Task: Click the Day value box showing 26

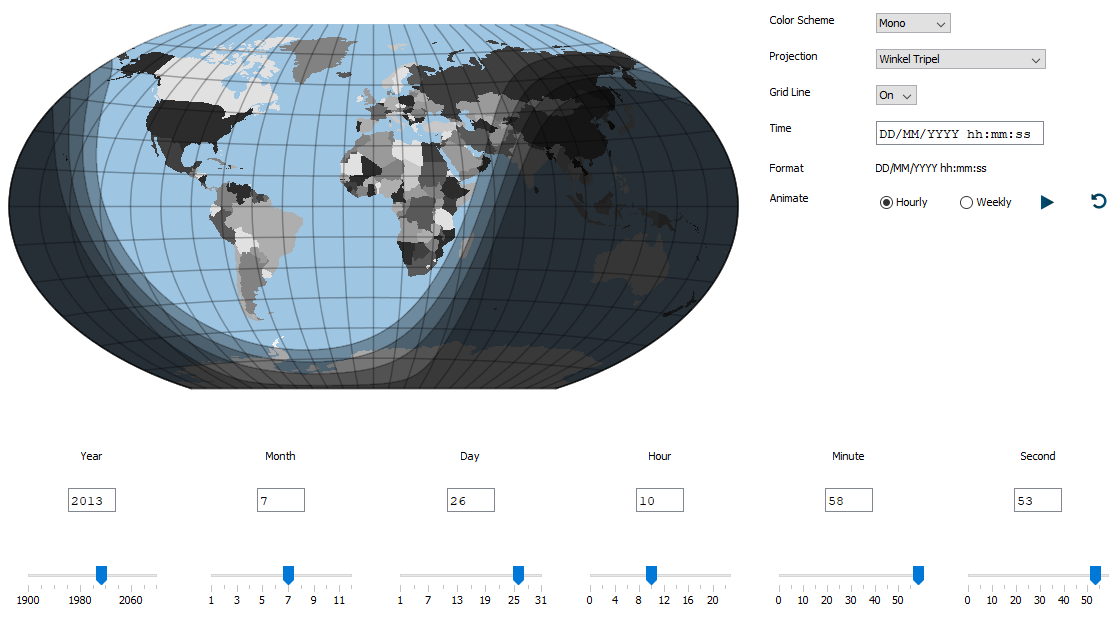Action: [471, 500]
